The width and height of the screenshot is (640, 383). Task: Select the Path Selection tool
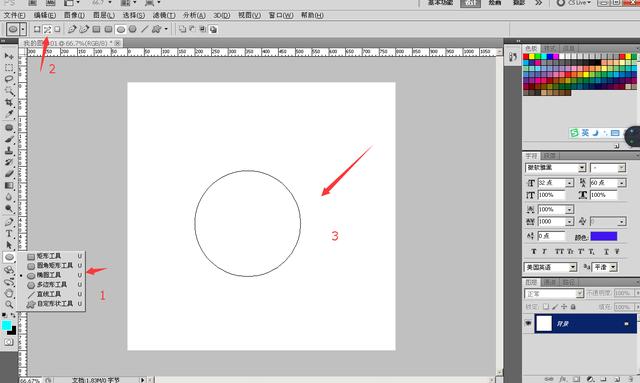[x=9, y=245]
